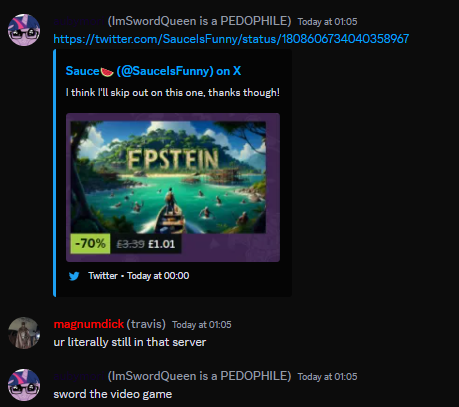
Task: Click the timestamp on the tweet link message
Action: pos(327,22)
